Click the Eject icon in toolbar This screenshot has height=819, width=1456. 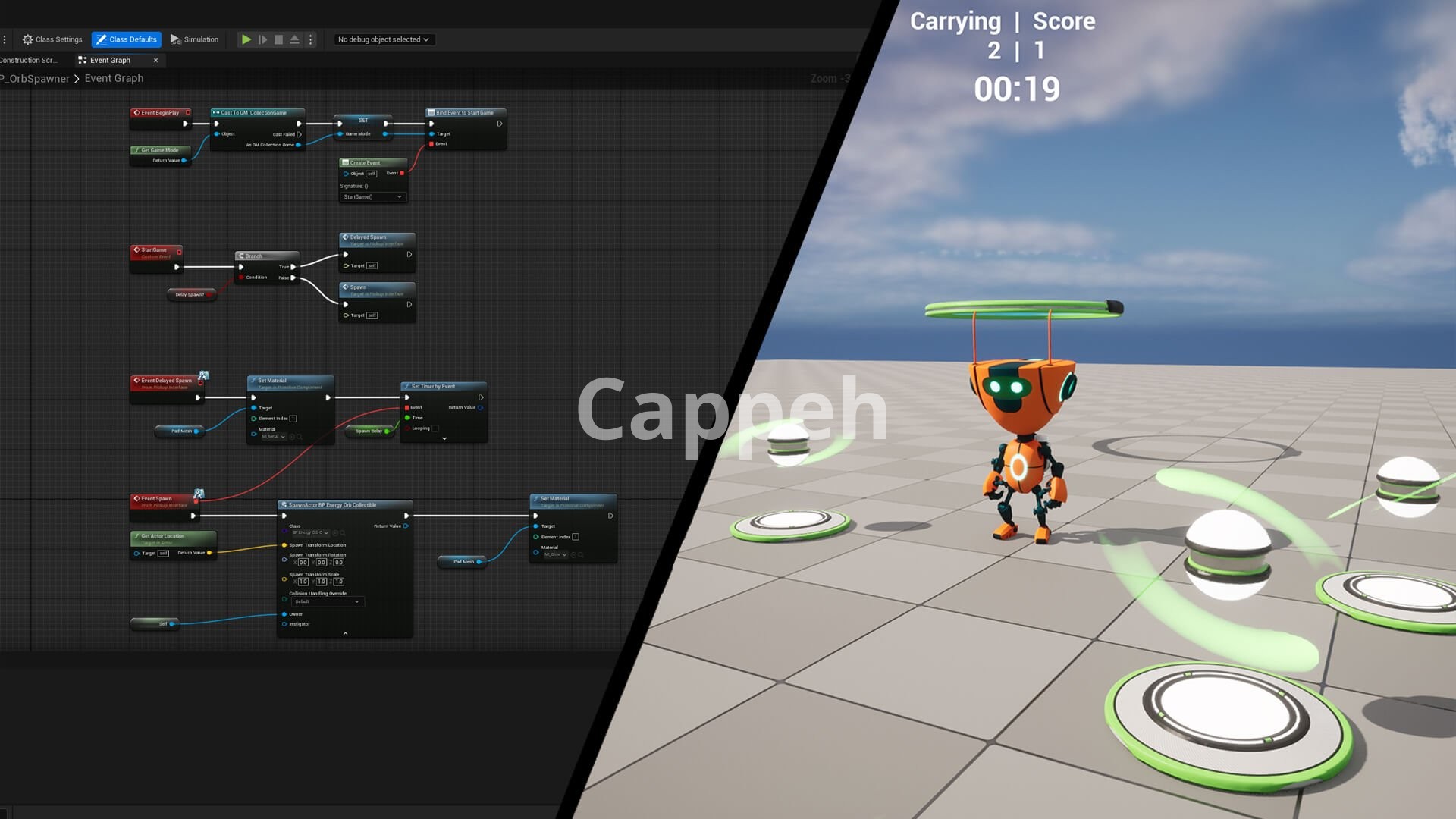click(295, 39)
